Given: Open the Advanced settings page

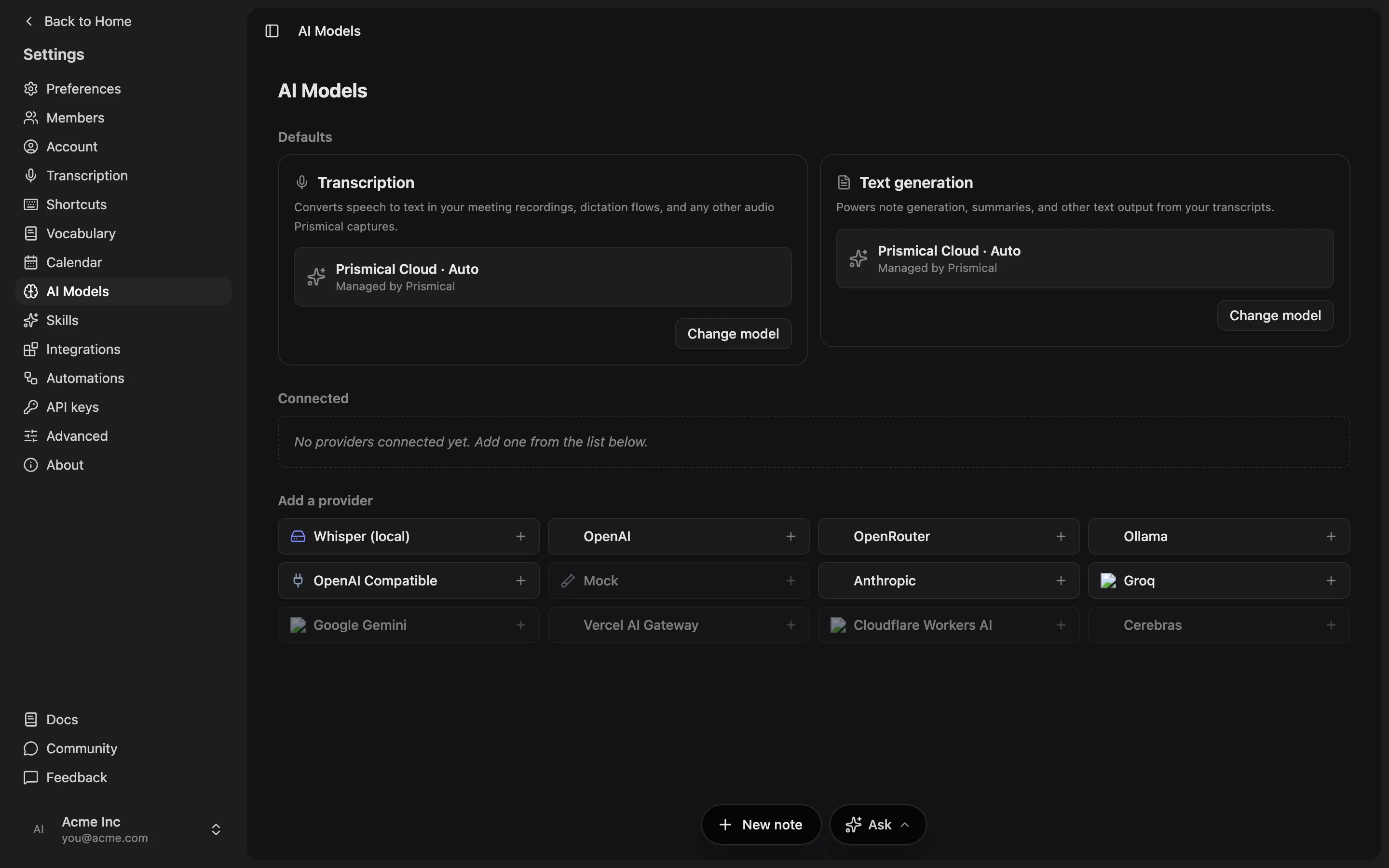Looking at the screenshot, I should click(x=123, y=436).
